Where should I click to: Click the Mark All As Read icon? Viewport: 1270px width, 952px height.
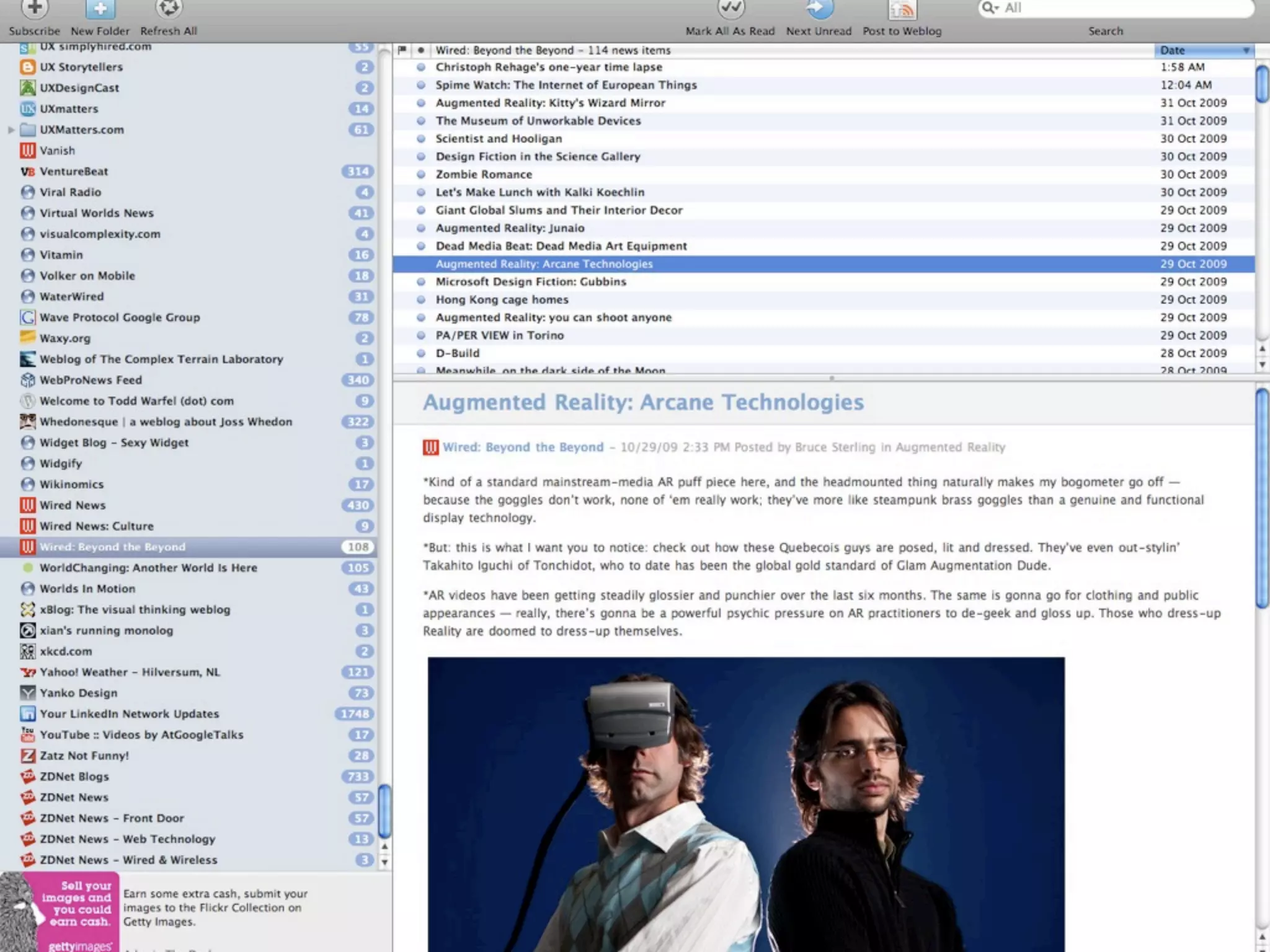point(730,9)
